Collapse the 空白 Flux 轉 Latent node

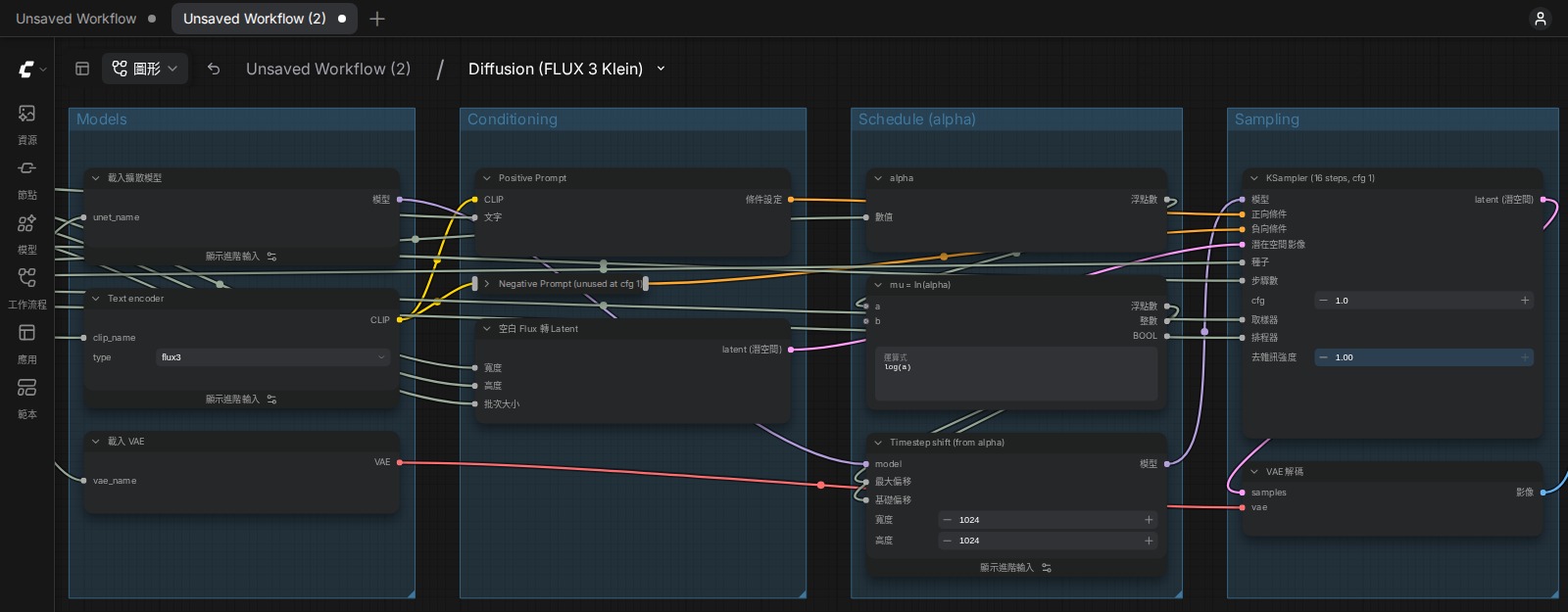(487, 329)
